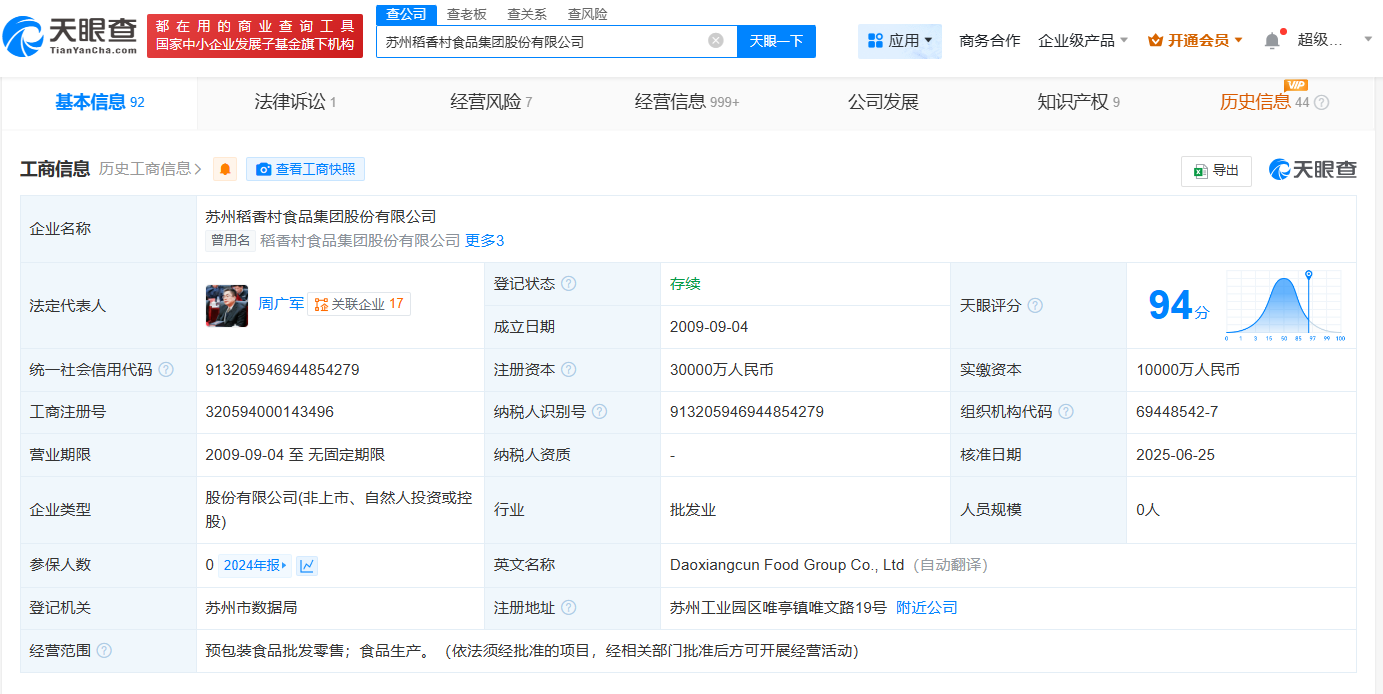Click the orange alert bell beside 历史工商信息
This screenshot has height=694, width=1383.
(x=225, y=169)
